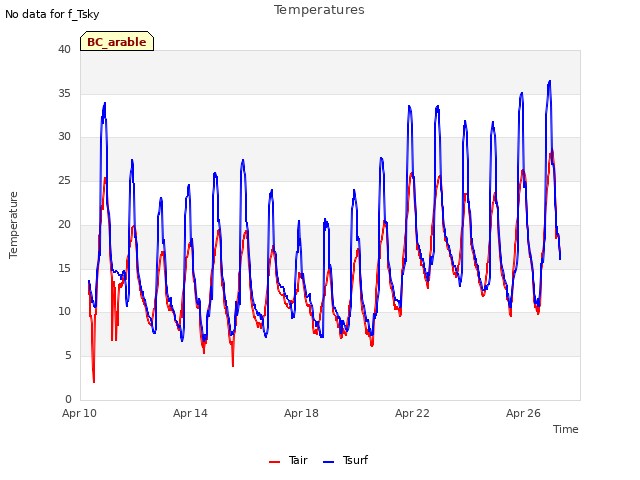This screenshot has height=480, width=640.
Task: Click the 0 y-axis tick label
Action: pos(68,399)
